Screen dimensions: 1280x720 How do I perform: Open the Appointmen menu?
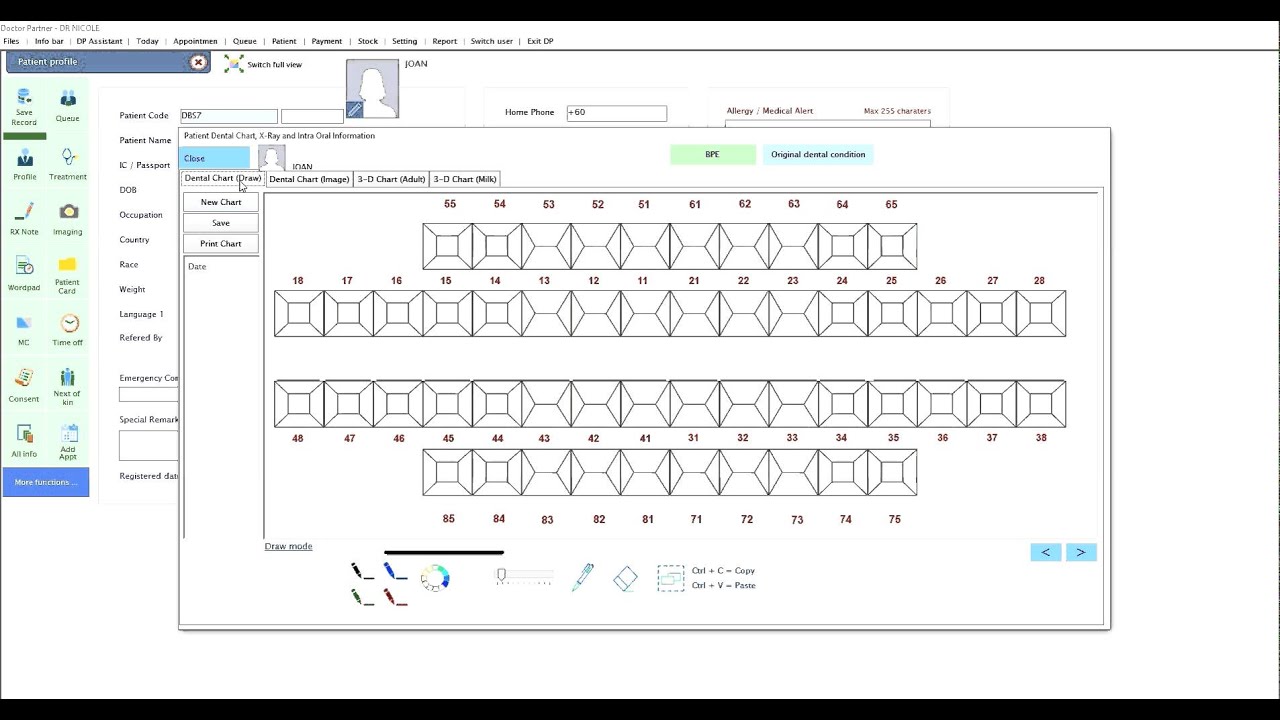click(195, 41)
